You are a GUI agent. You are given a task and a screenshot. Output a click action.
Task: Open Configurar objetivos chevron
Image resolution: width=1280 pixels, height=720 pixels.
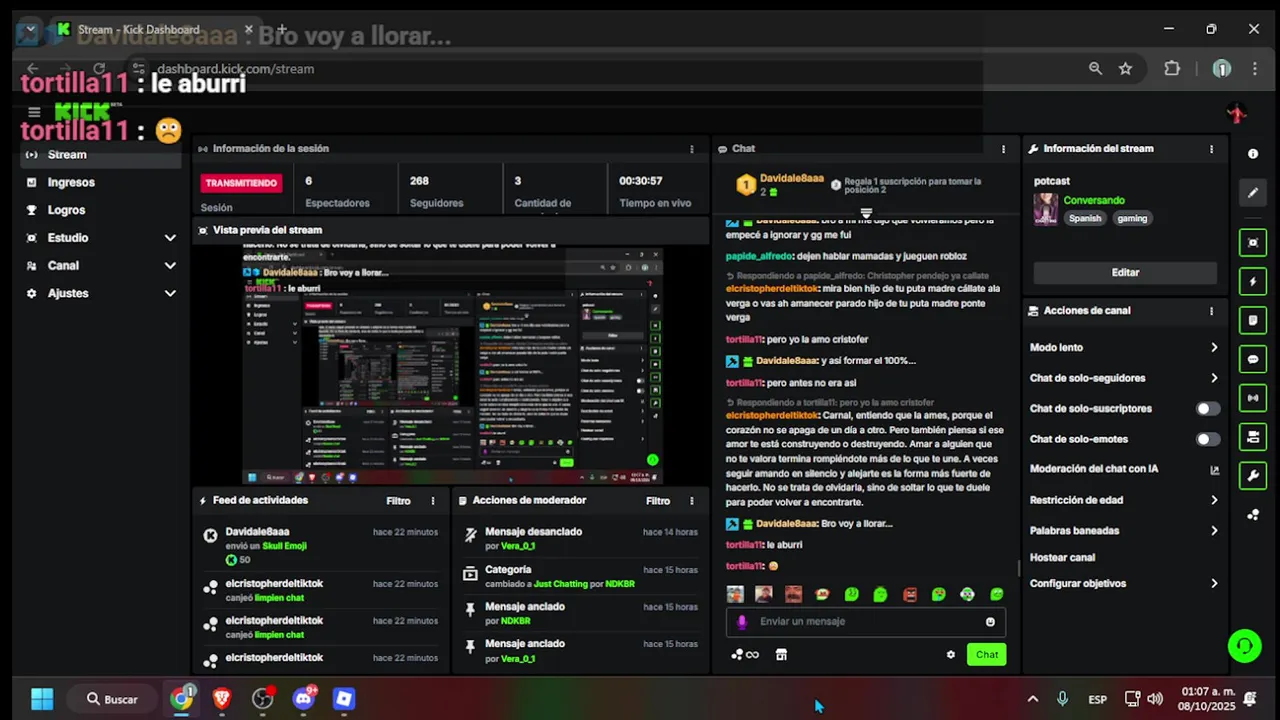pyautogui.click(x=1214, y=584)
